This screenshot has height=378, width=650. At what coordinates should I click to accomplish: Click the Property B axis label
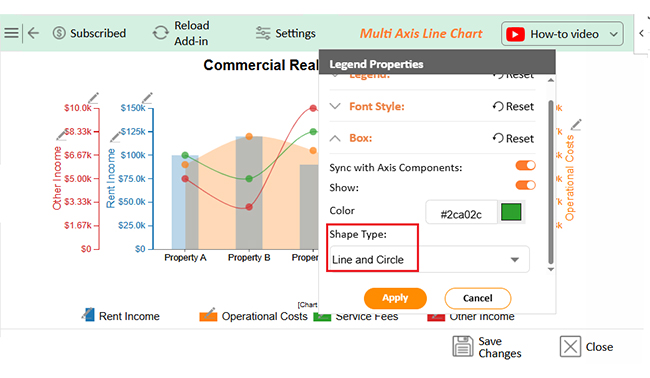249,257
